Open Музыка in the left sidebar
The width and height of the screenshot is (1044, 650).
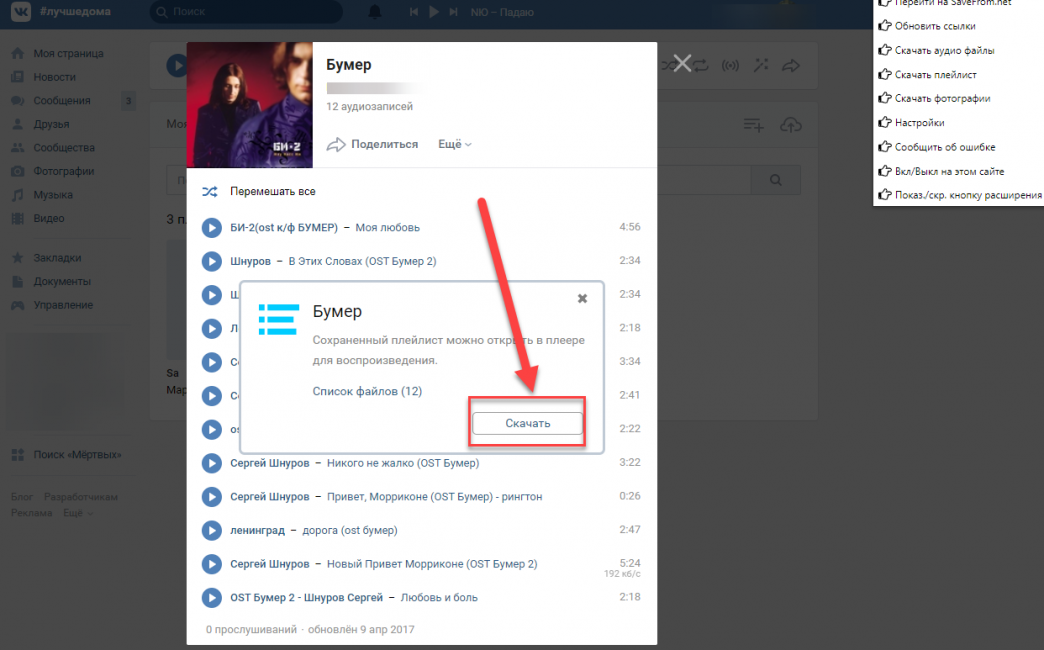coord(52,195)
